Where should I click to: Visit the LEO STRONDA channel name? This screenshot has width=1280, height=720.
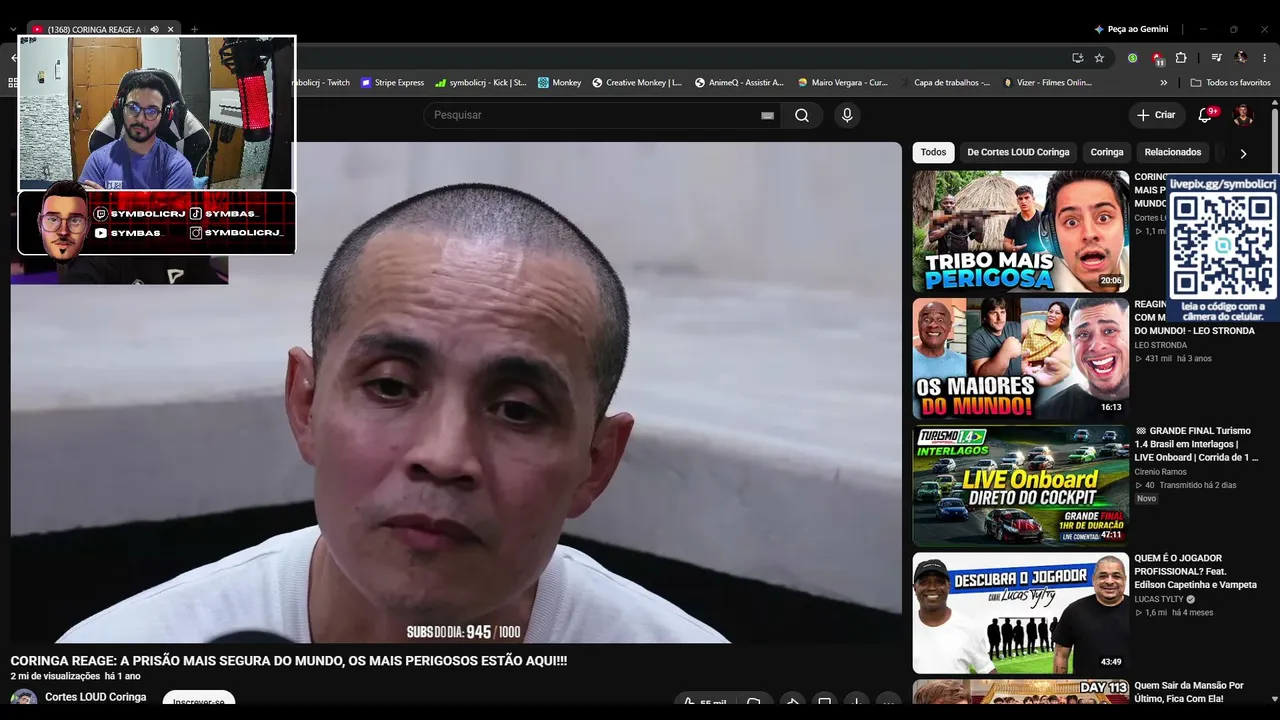click(1160, 345)
